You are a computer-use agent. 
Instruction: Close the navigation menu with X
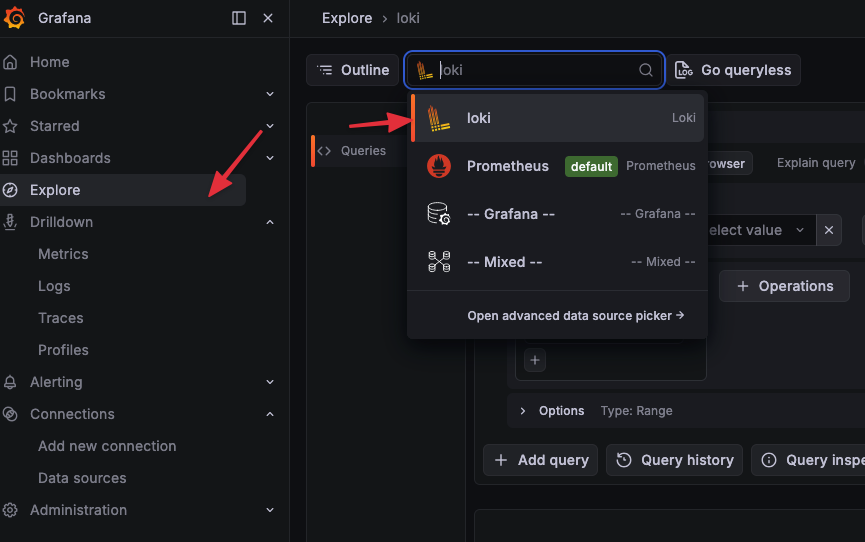(268, 18)
